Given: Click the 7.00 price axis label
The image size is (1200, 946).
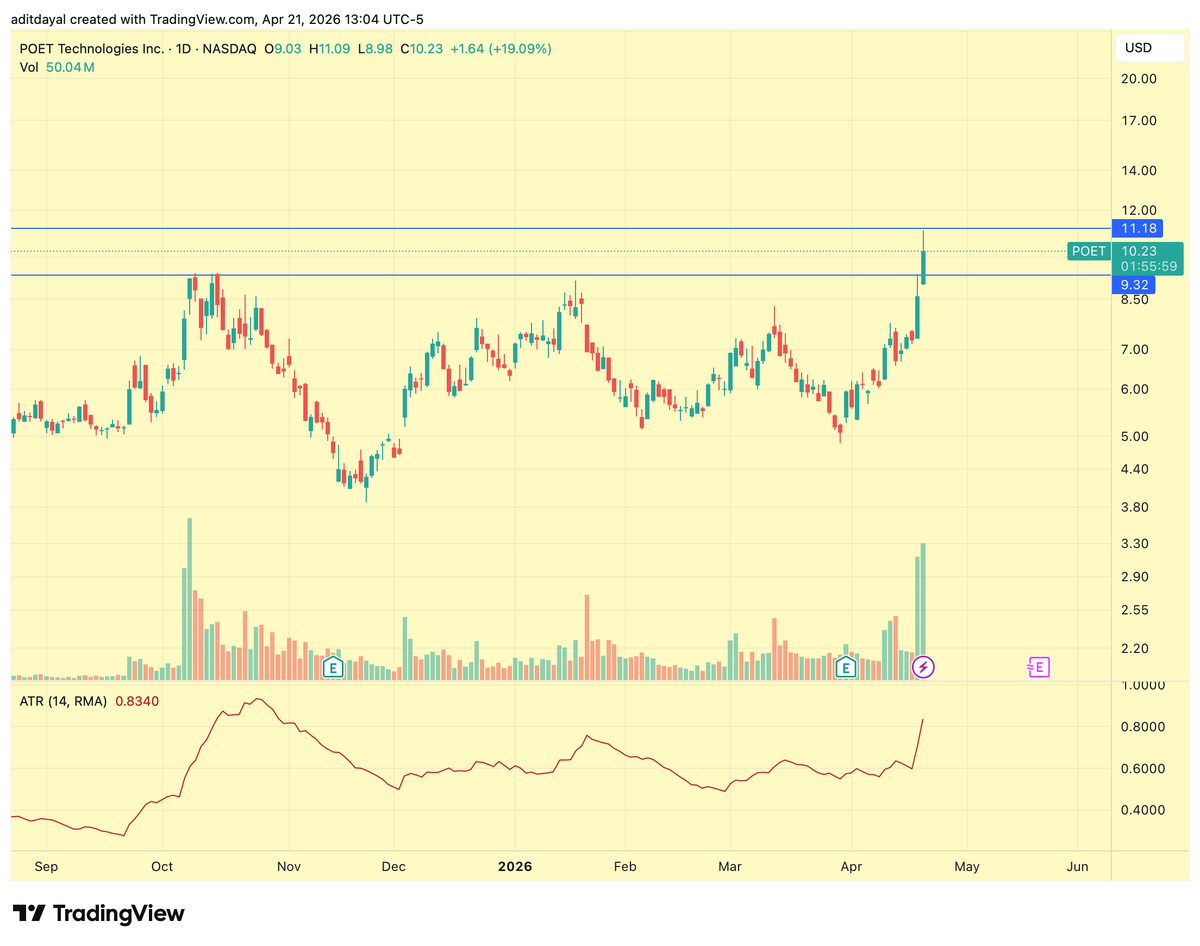Looking at the screenshot, I should (1136, 350).
